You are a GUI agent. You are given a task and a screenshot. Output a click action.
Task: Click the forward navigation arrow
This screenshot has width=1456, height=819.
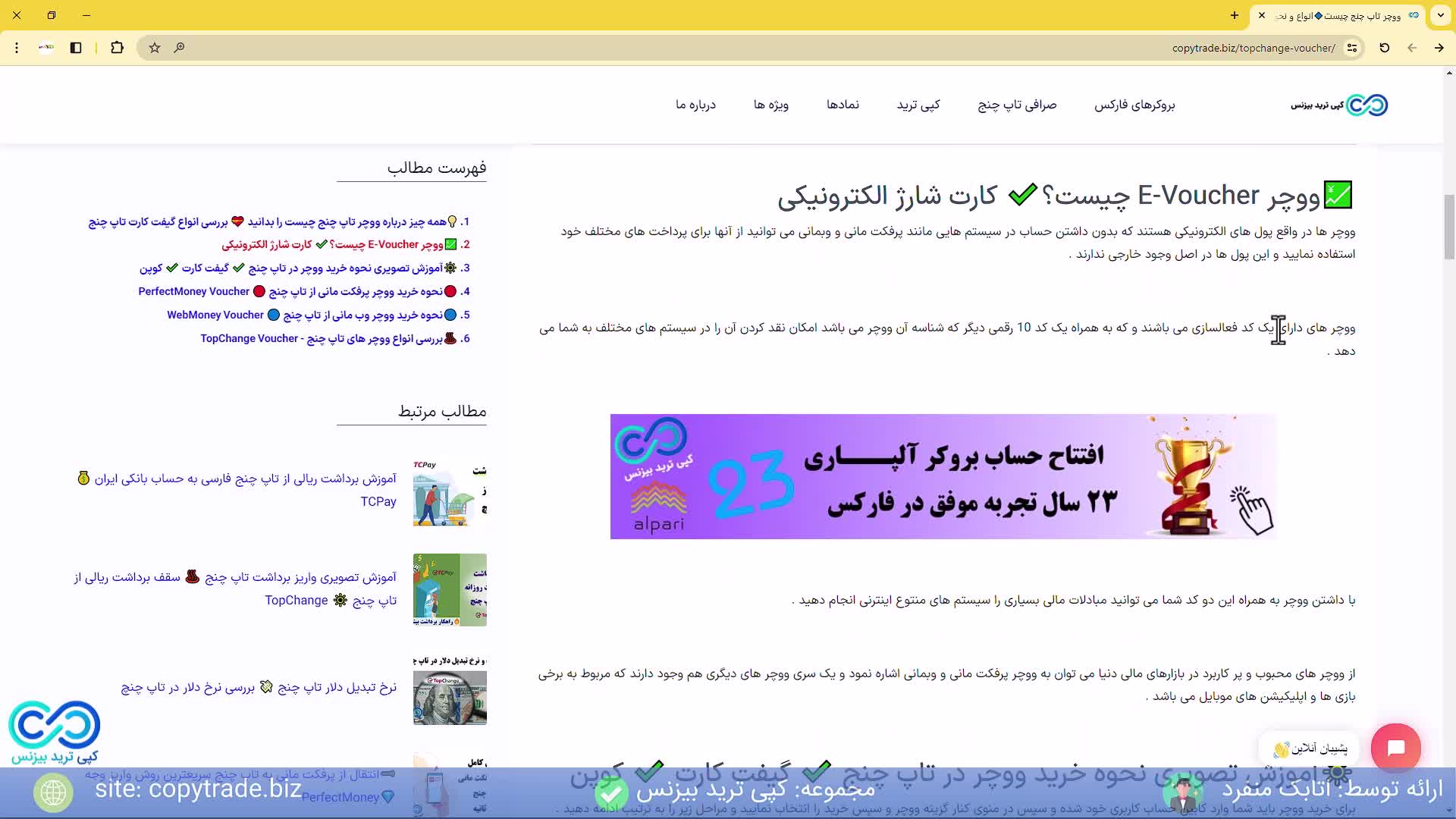point(1439,48)
